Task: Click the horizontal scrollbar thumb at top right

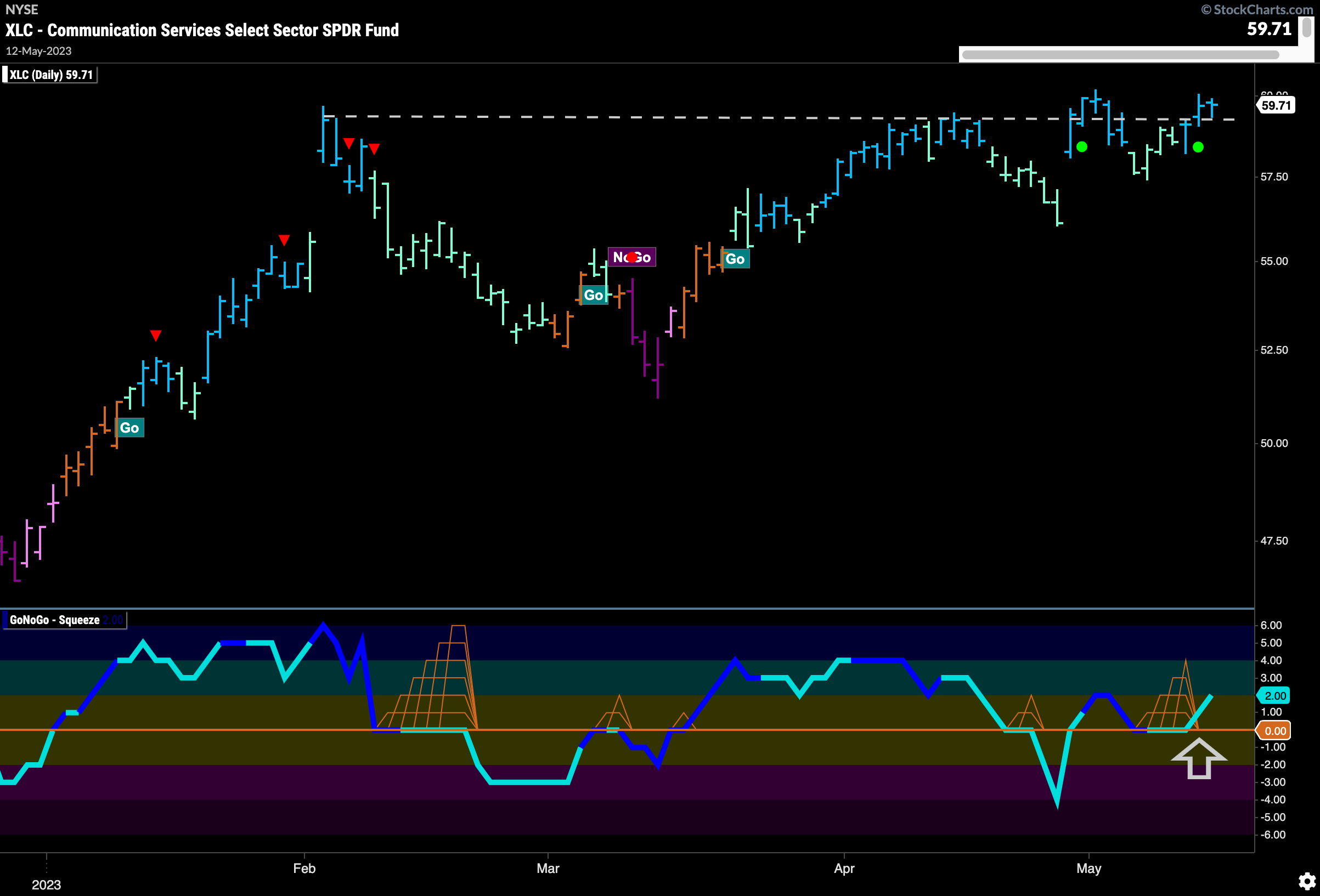Action: pos(1120,54)
